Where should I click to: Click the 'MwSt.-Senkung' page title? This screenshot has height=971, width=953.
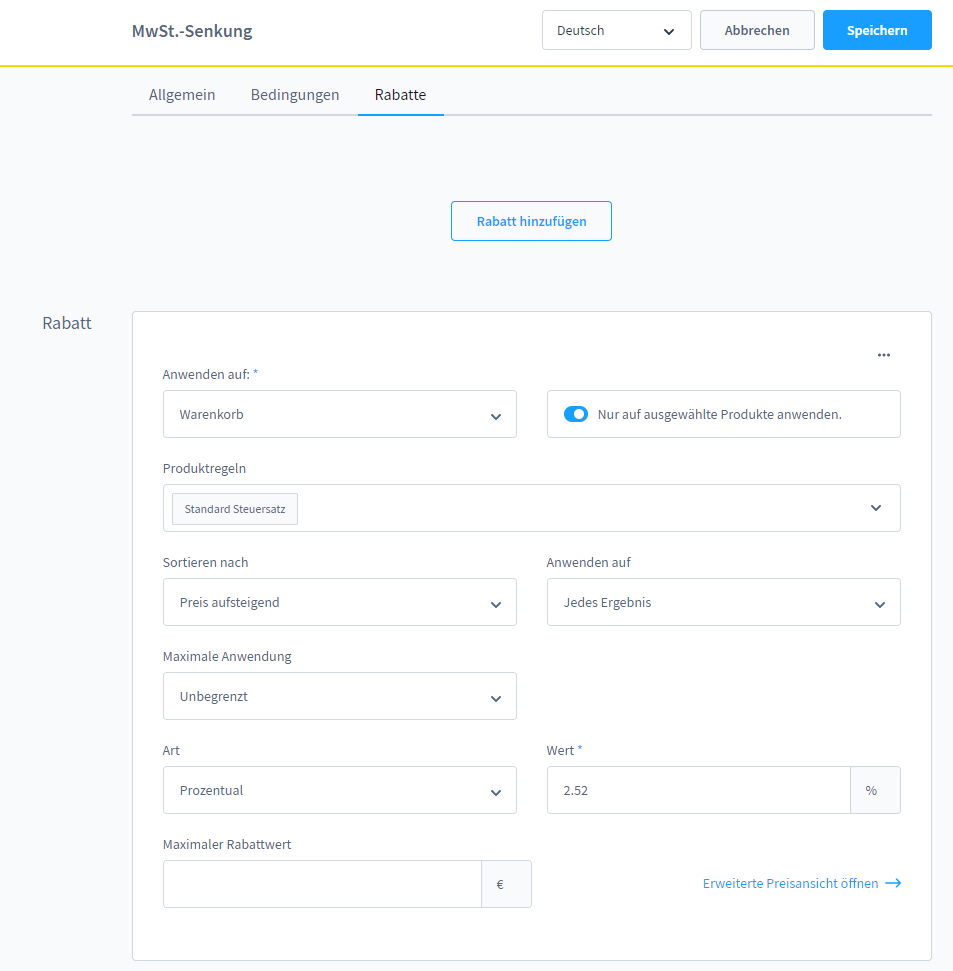coord(192,31)
